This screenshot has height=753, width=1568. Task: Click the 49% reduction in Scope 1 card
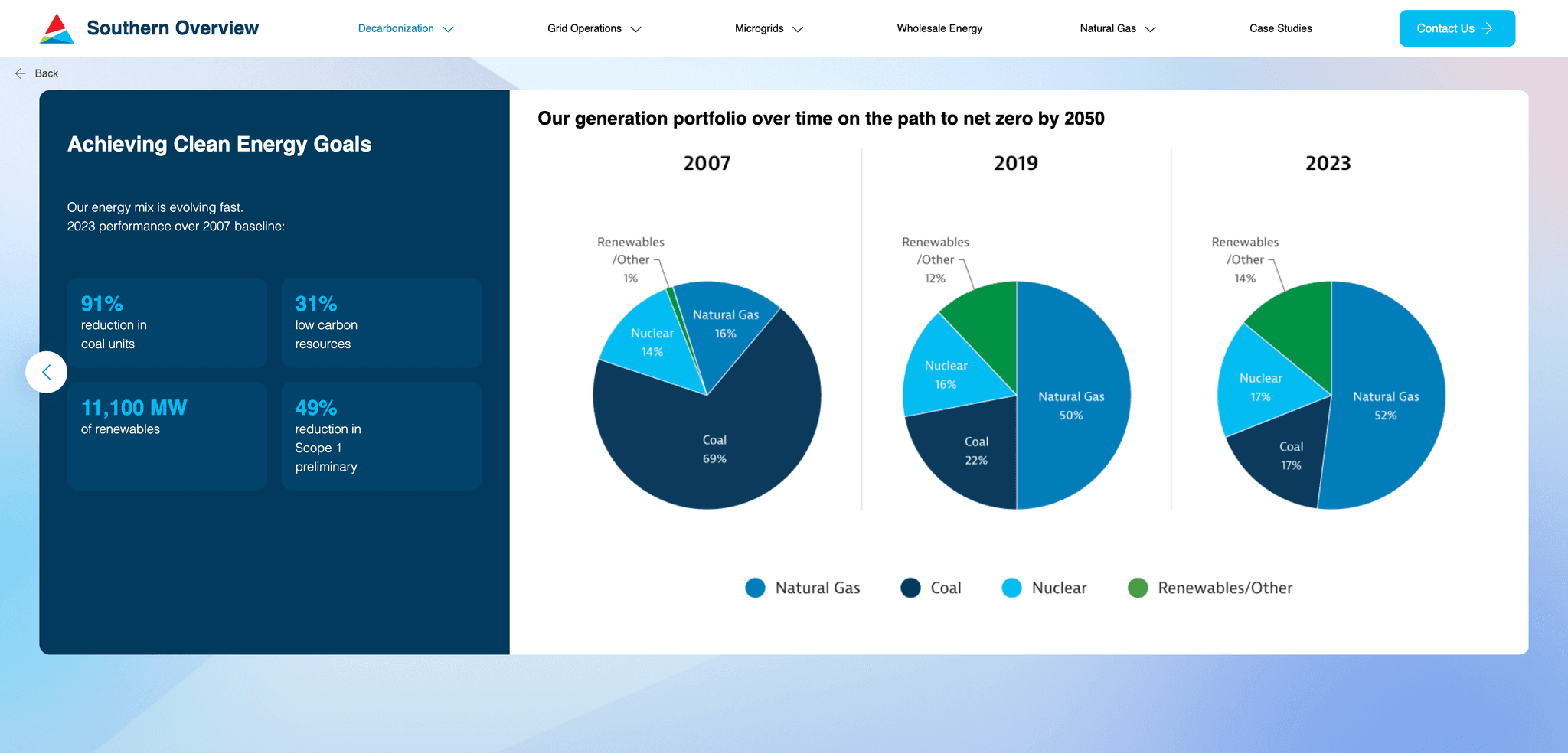tap(381, 436)
